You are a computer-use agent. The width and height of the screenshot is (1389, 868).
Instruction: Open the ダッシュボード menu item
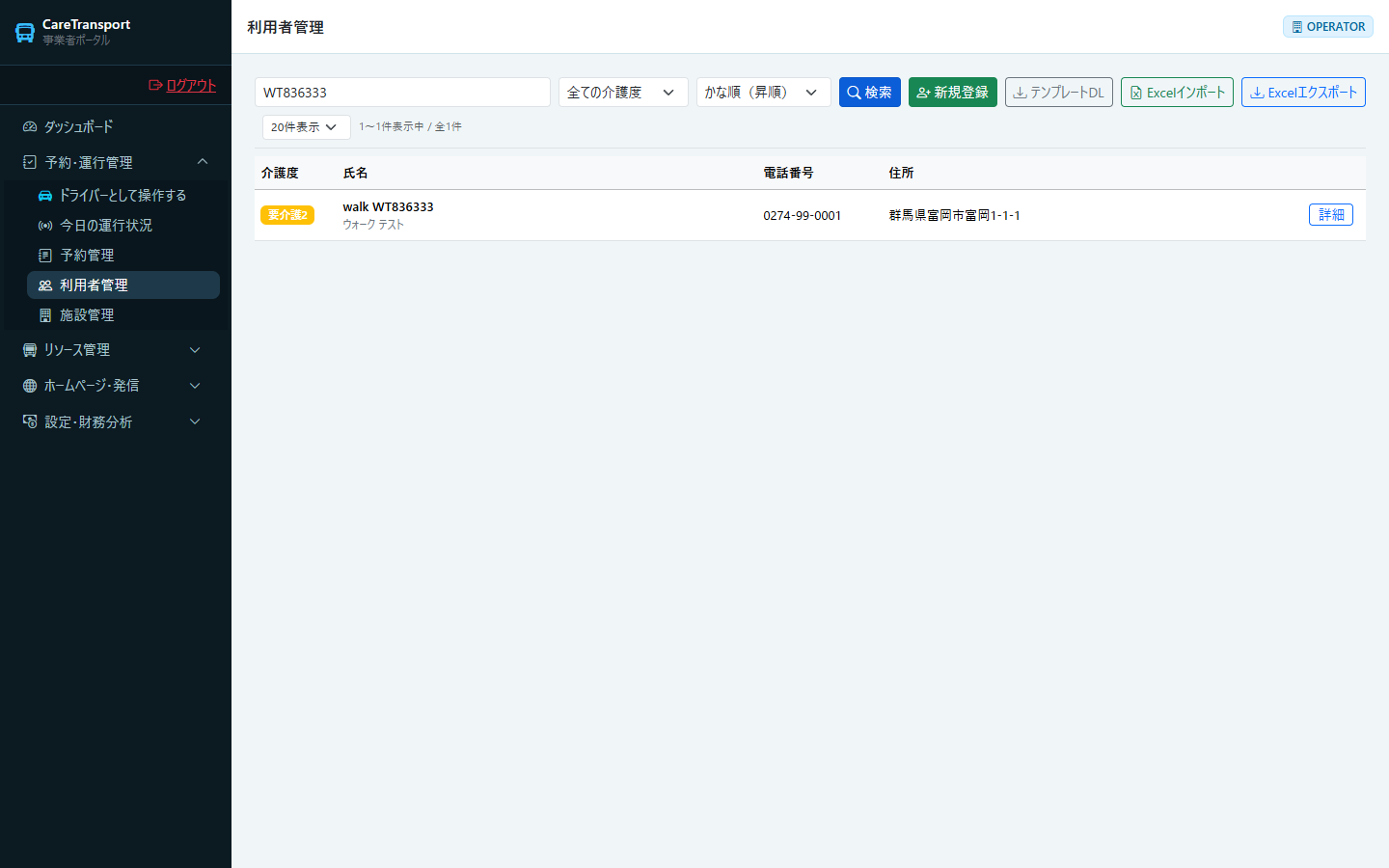(116, 126)
